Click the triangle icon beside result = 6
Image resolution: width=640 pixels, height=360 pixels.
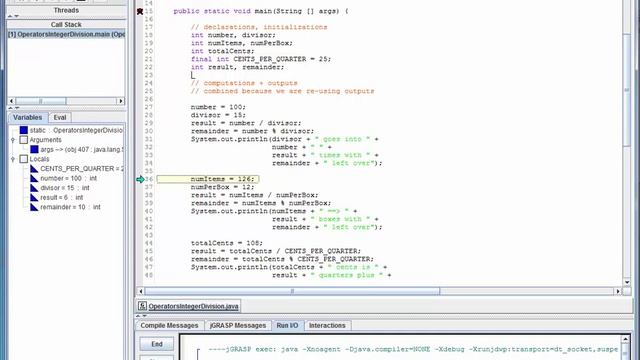(x=34, y=198)
